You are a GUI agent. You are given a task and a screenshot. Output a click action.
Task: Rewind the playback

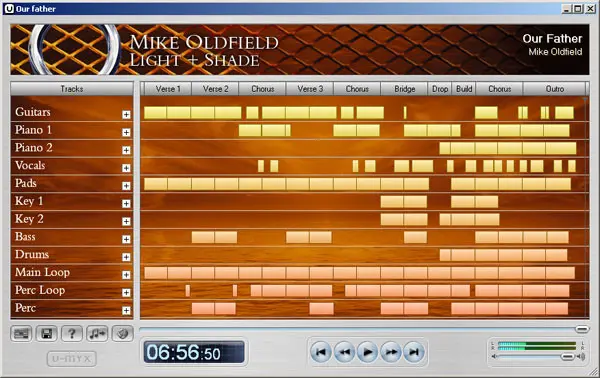[x=344, y=352]
